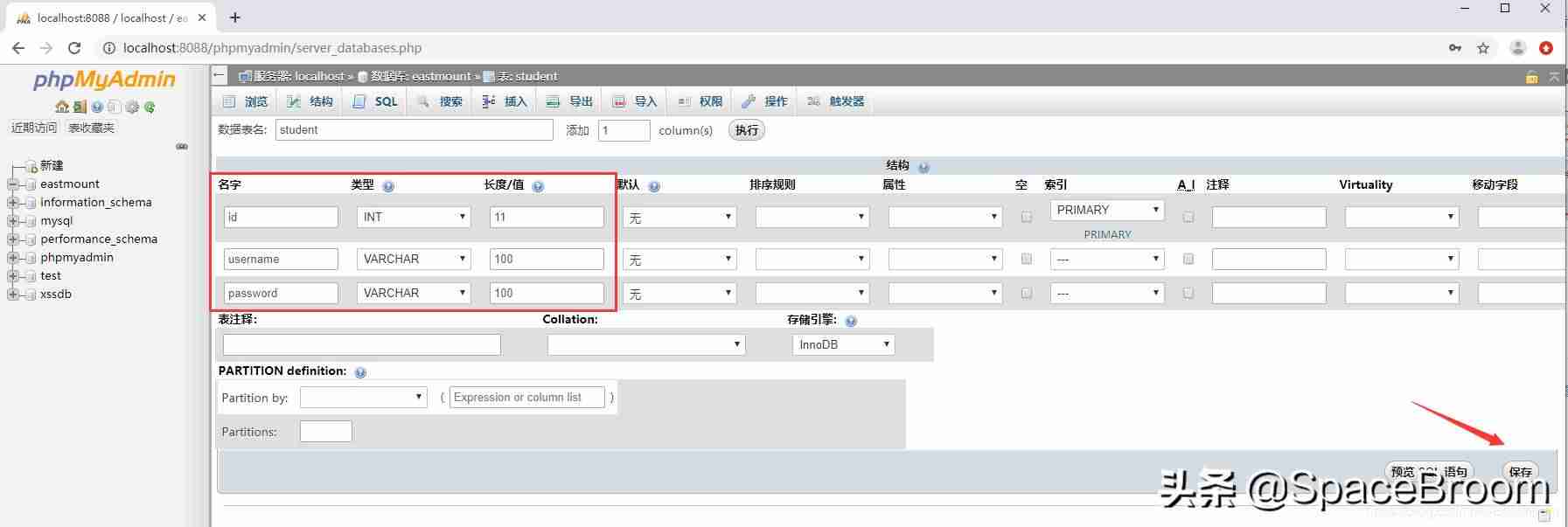Reload the browser page

pyautogui.click(x=74, y=48)
